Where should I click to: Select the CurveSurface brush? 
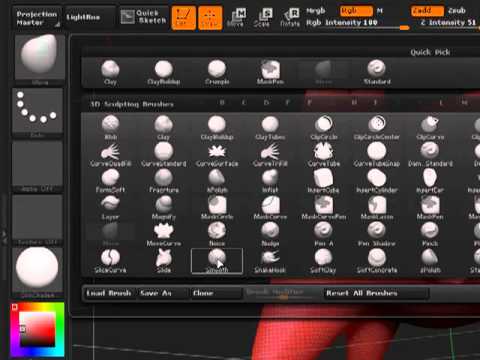217,154
